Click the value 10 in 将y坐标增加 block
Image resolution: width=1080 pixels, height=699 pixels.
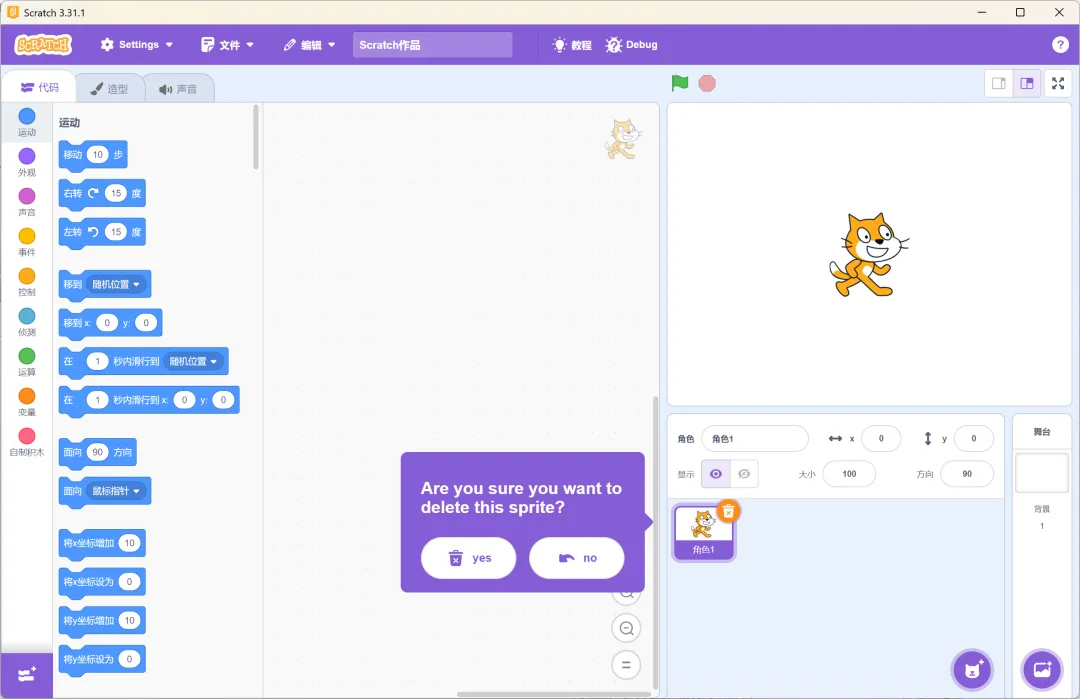pos(129,620)
